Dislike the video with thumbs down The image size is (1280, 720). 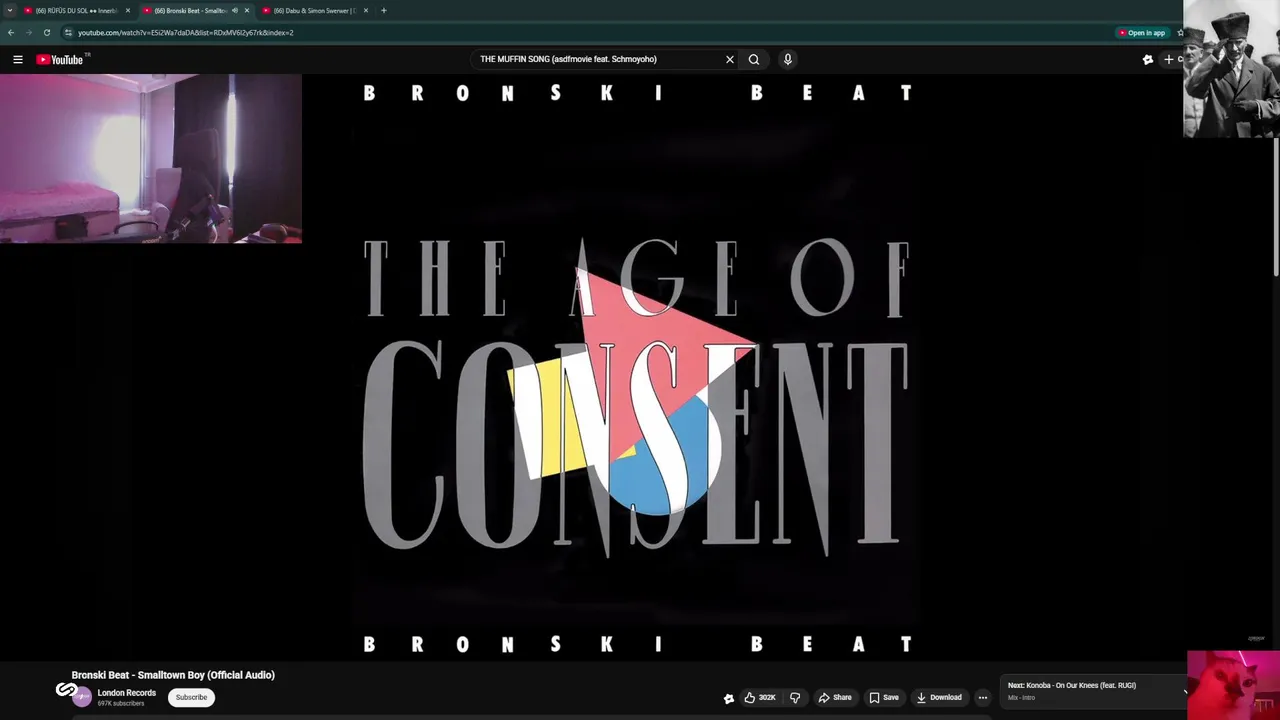pos(795,698)
